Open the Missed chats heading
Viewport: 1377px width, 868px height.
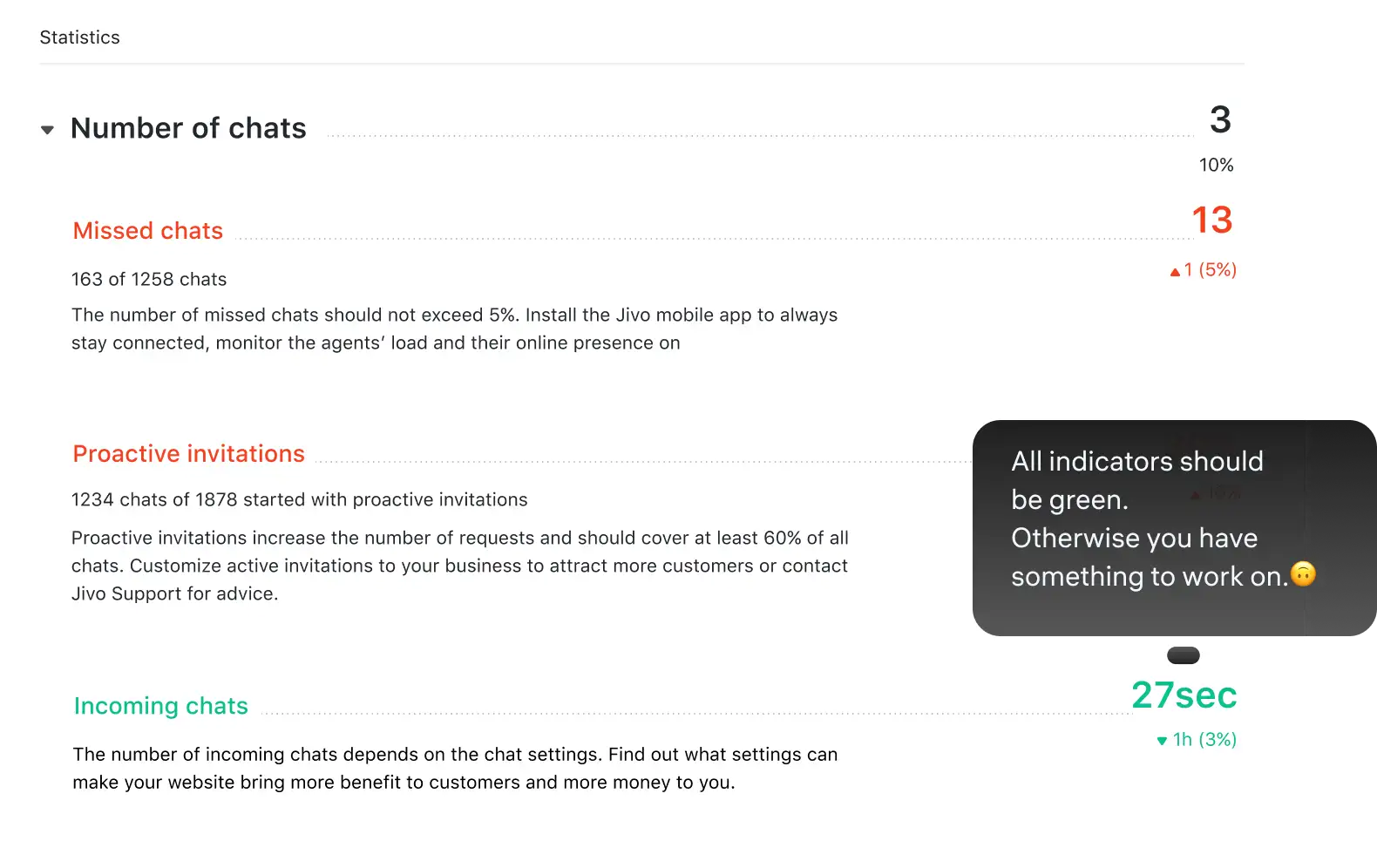(x=148, y=231)
